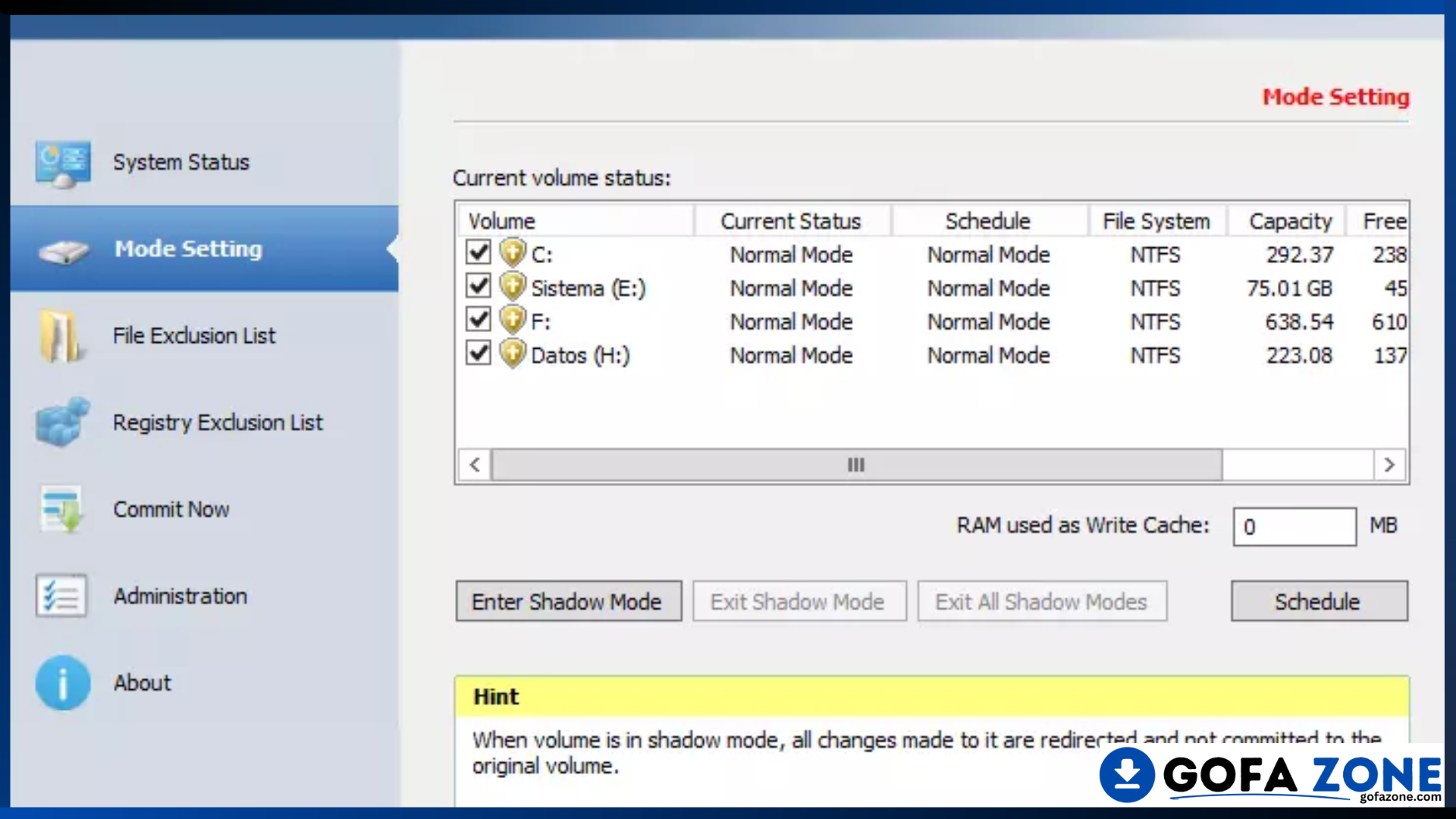
Task: Click the System Status monitor icon
Action: [63, 163]
